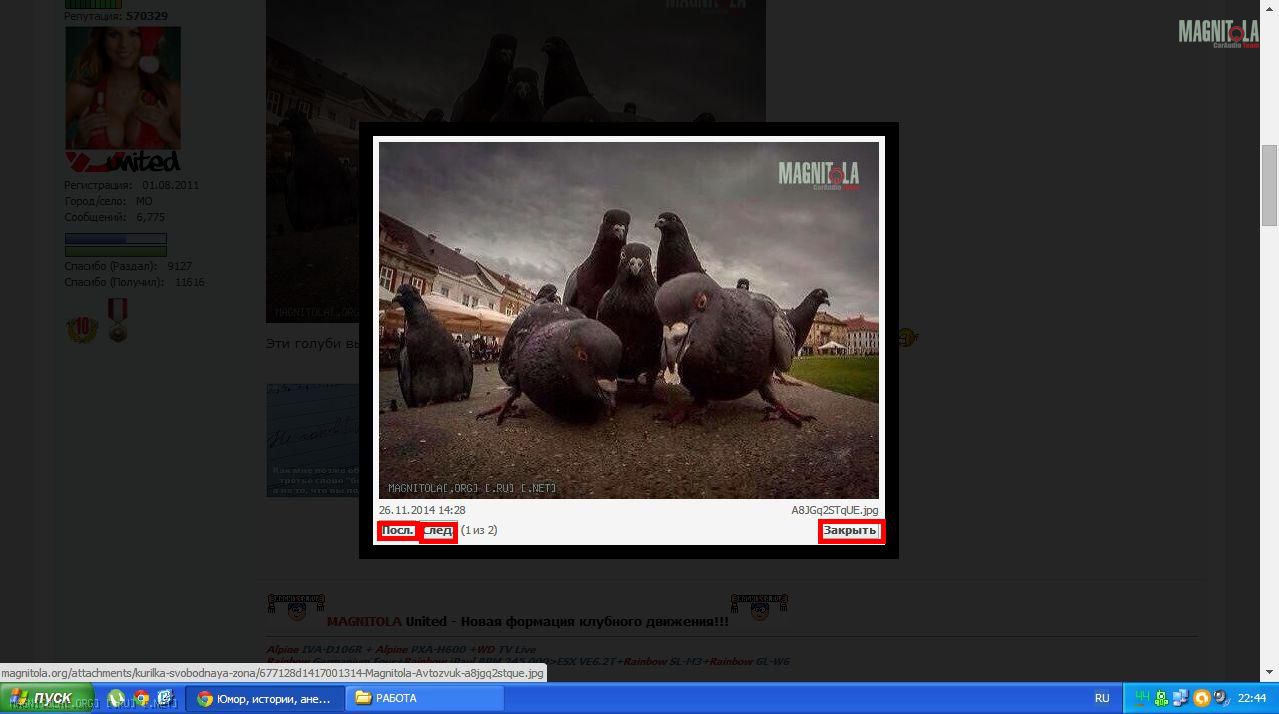Click the Регистрация 01.08.2011 line
Viewport: 1279px width, 714px height.
131,185
